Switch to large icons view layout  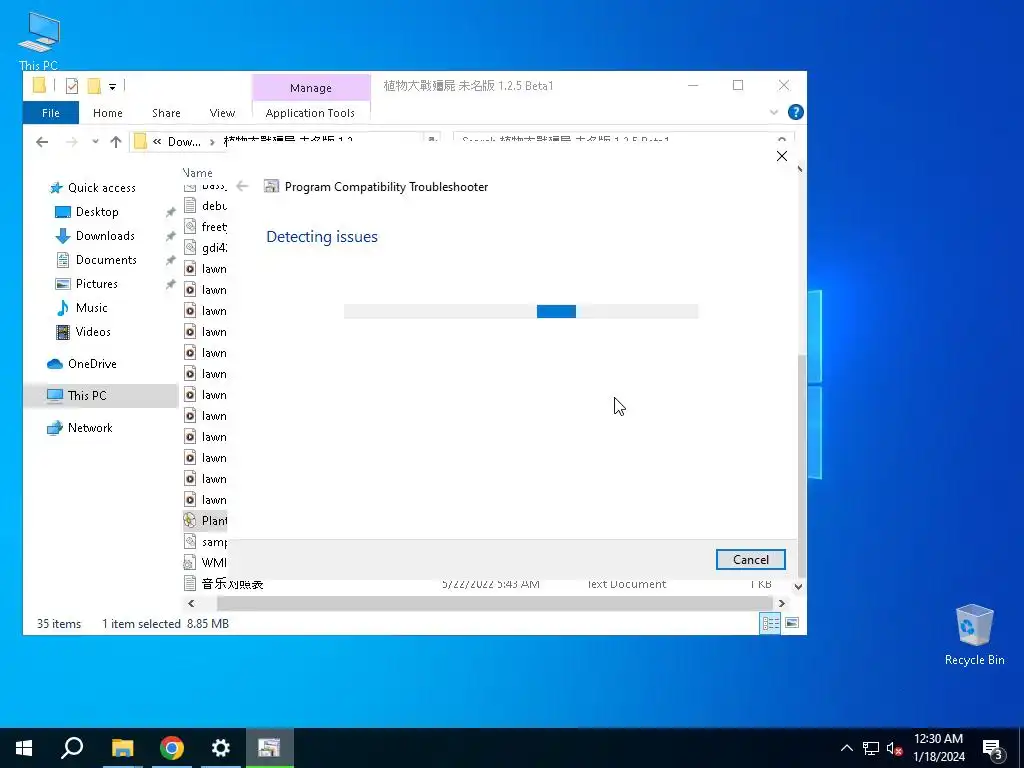click(792, 623)
